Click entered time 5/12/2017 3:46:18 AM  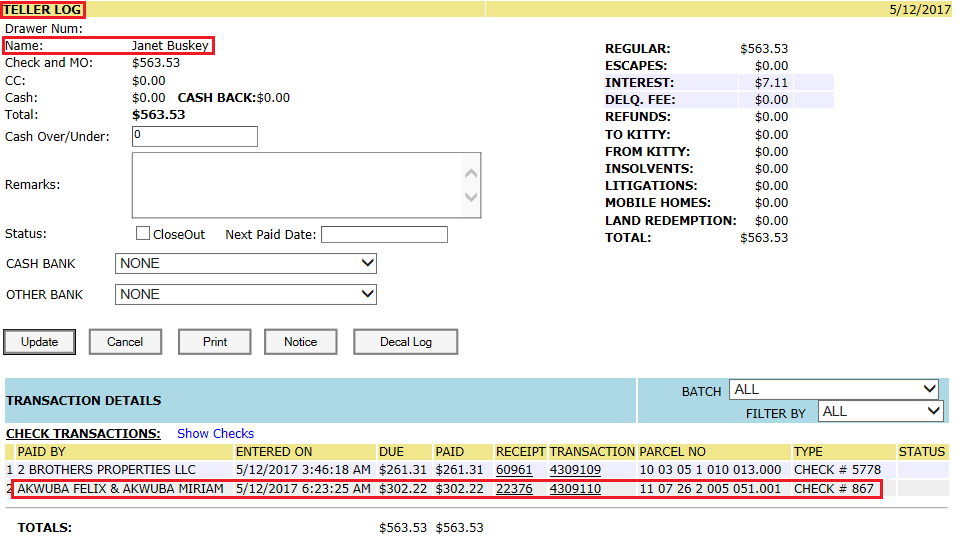point(303,470)
